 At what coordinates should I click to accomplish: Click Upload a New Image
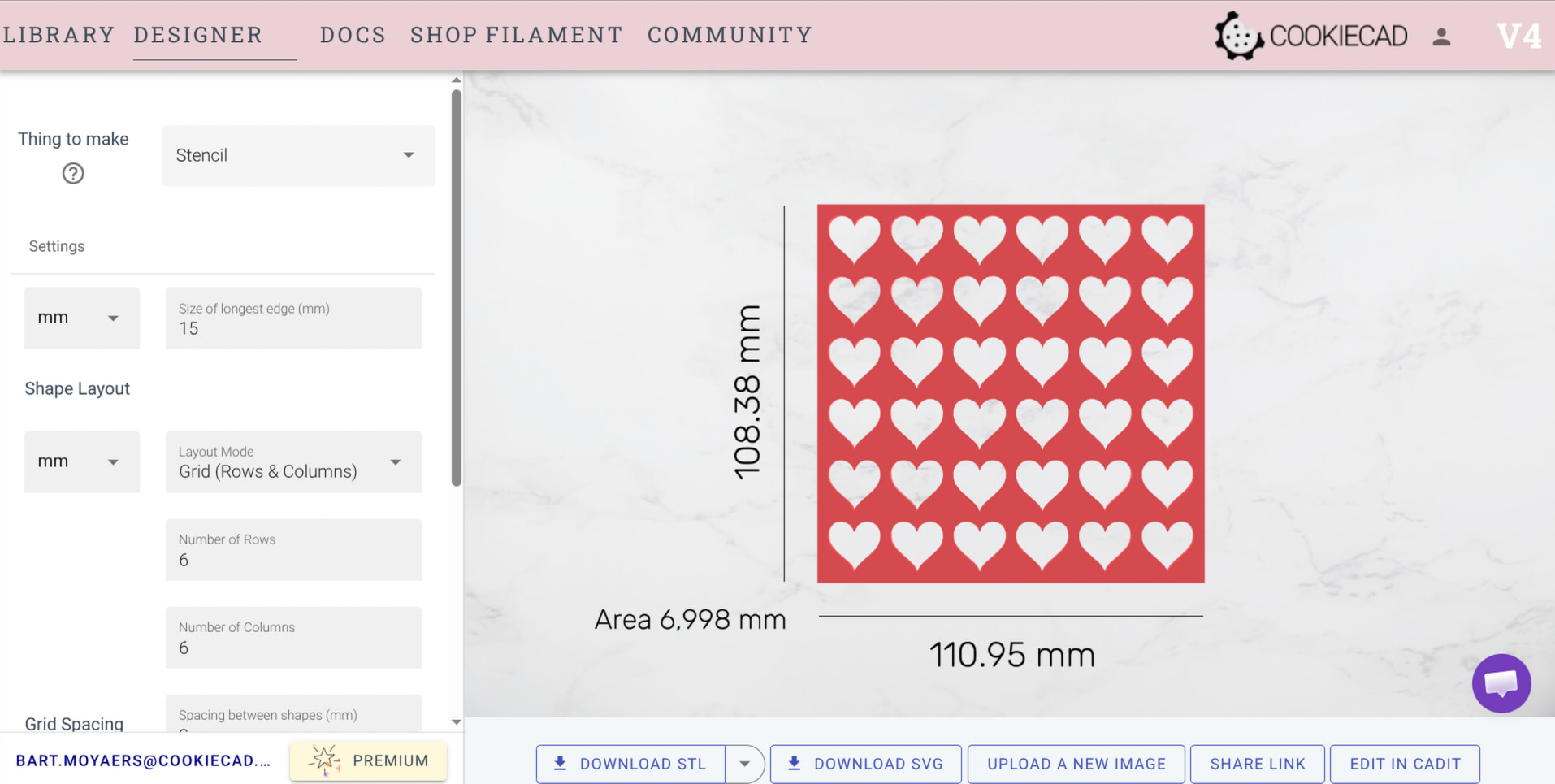(1076, 764)
